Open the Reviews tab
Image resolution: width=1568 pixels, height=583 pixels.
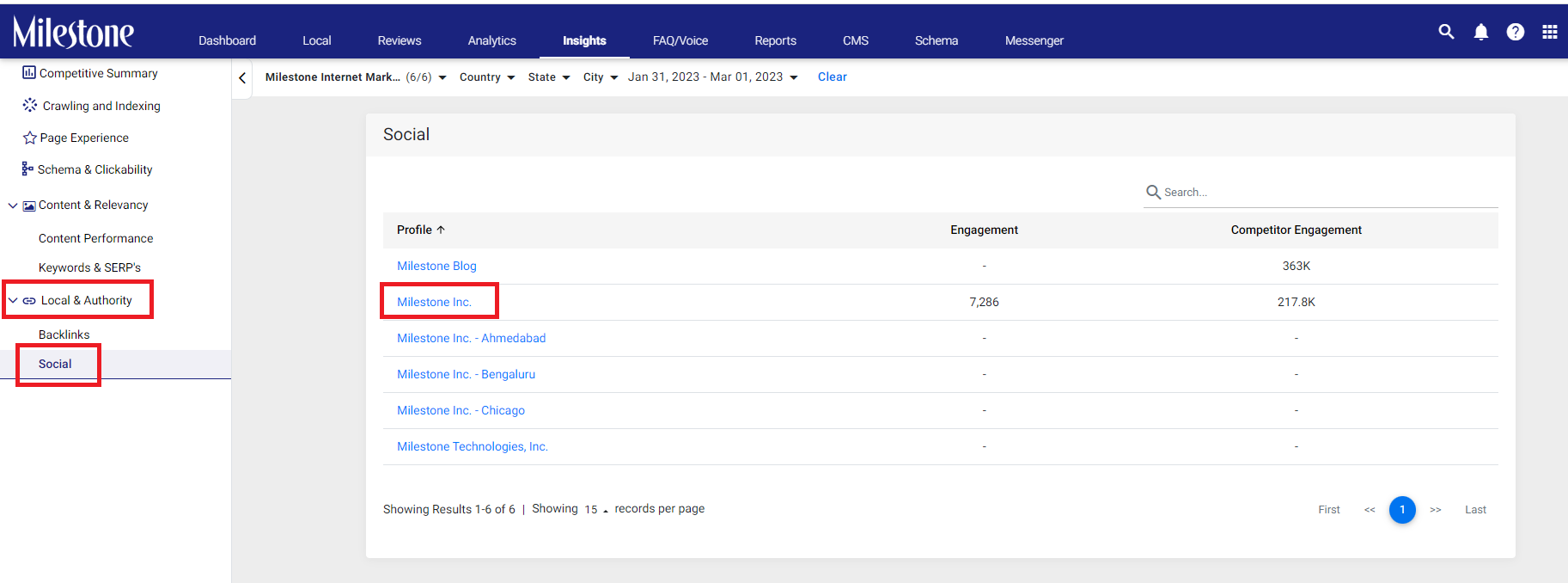400,40
